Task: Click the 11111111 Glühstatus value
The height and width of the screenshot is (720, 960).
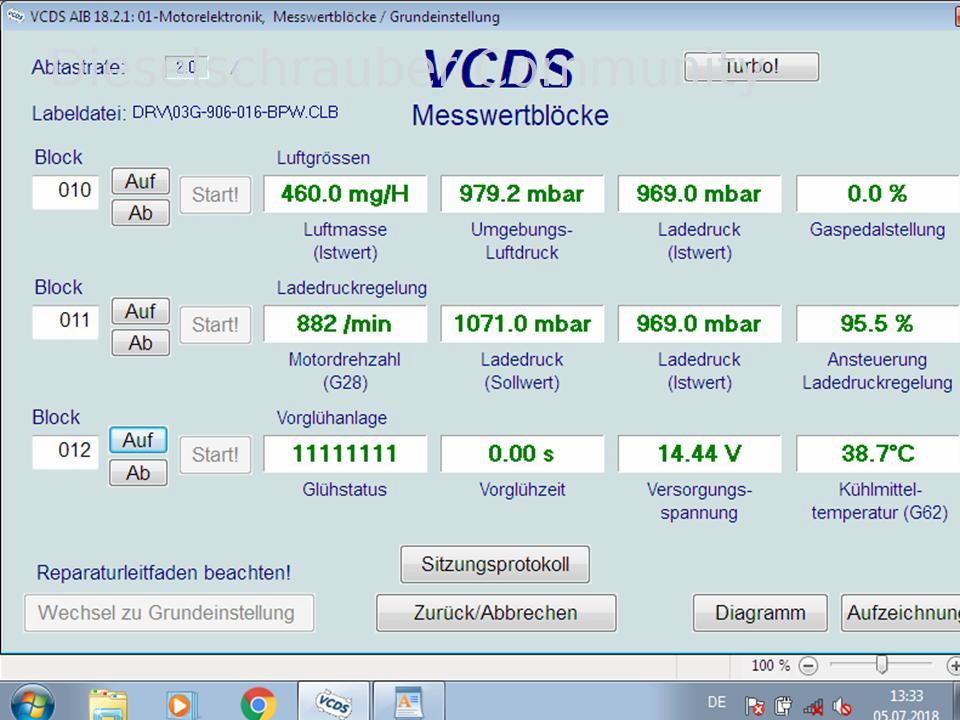Action: click(345, 454)
